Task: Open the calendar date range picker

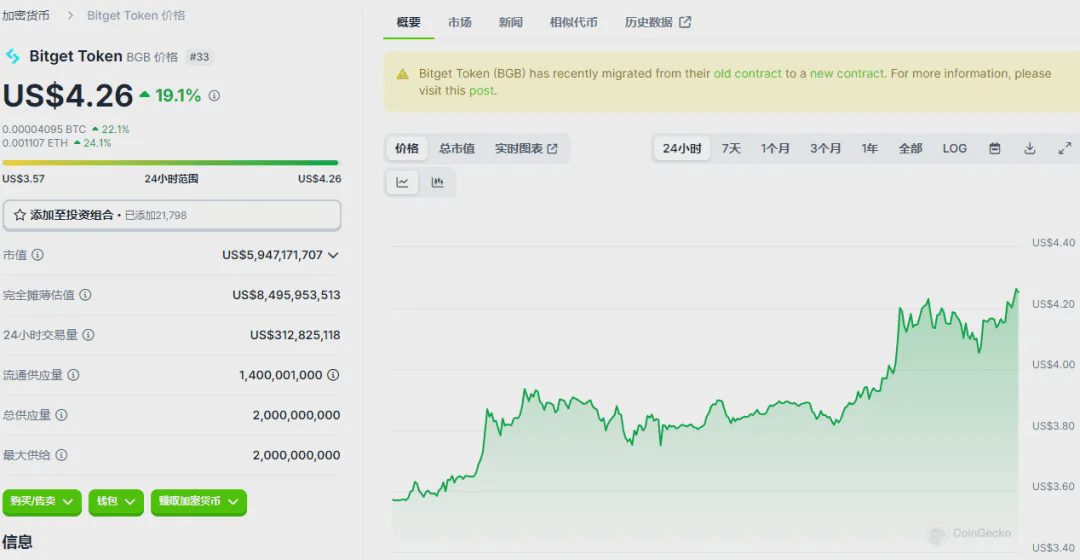Action: coord(995,148)
